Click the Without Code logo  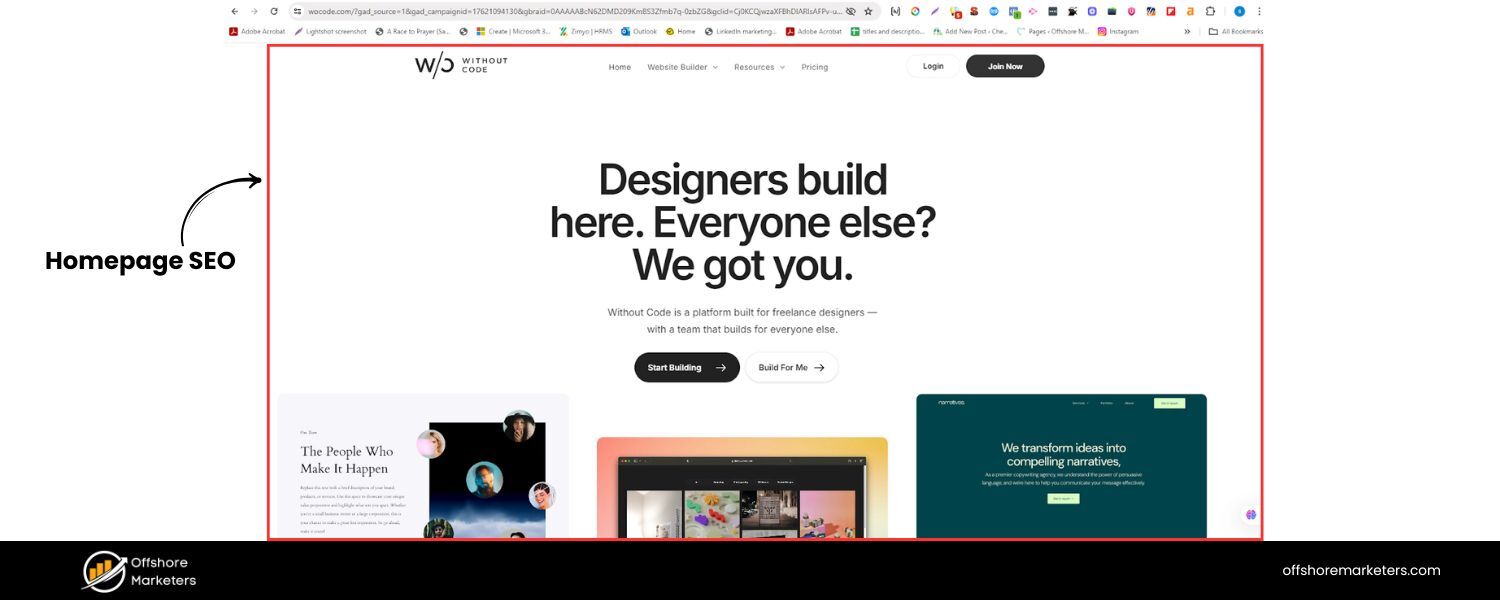[460, 64]
